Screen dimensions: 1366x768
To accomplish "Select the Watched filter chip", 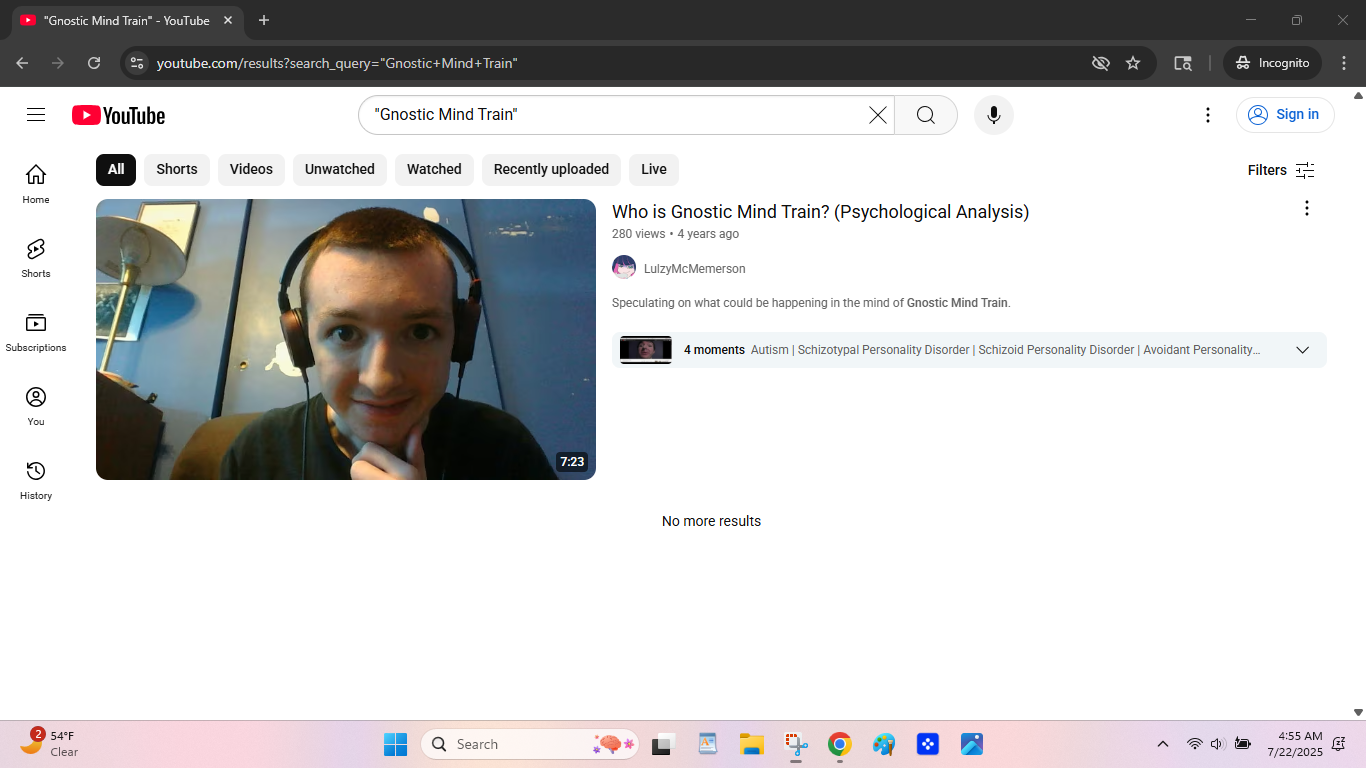I will click(x=434, y=170).
